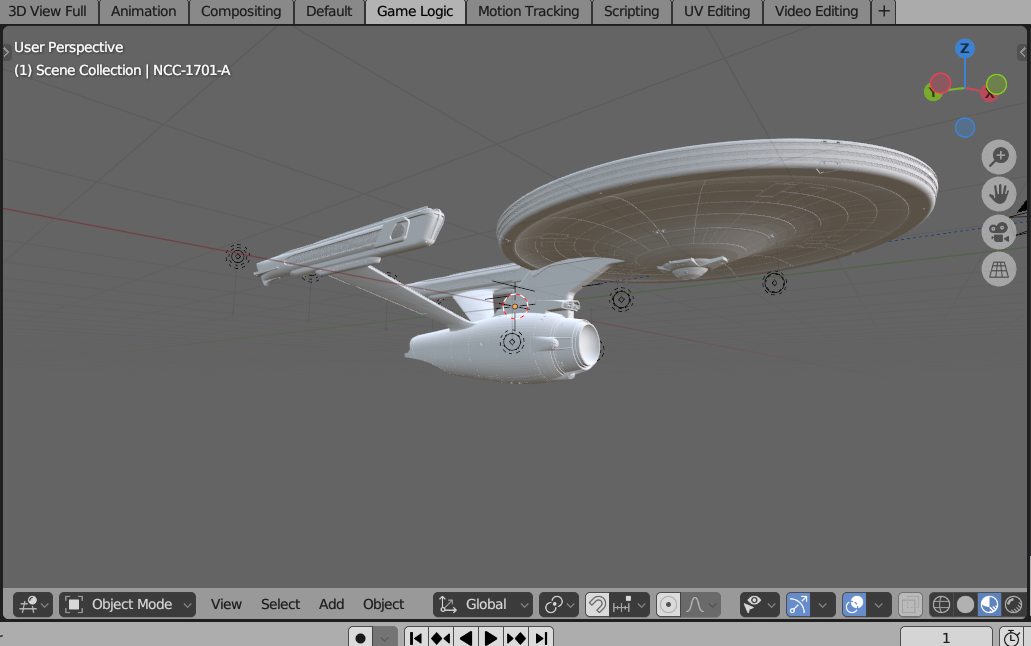Open the snap element options dropdown
The image size is (1031, 646).
629,604
